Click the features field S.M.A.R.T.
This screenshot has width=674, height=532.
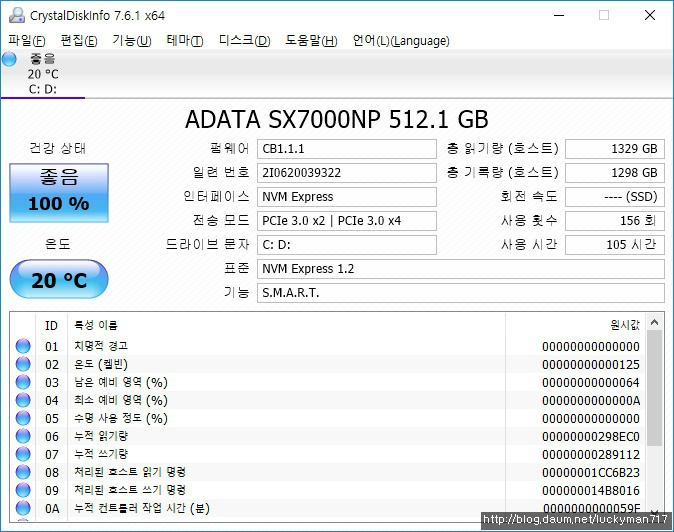pyautogui.click(x=461, y=293)
